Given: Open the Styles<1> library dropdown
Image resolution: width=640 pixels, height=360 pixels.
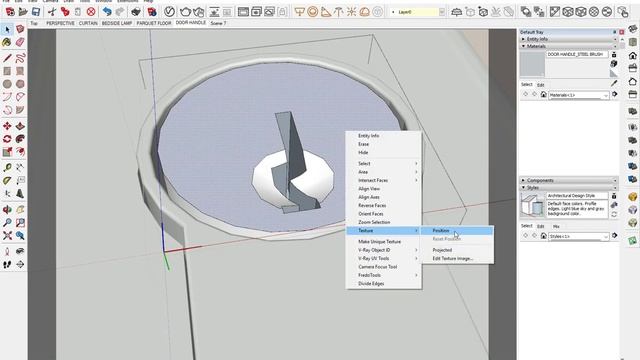Looking at the screenshot, I should (x=578, y=236).
